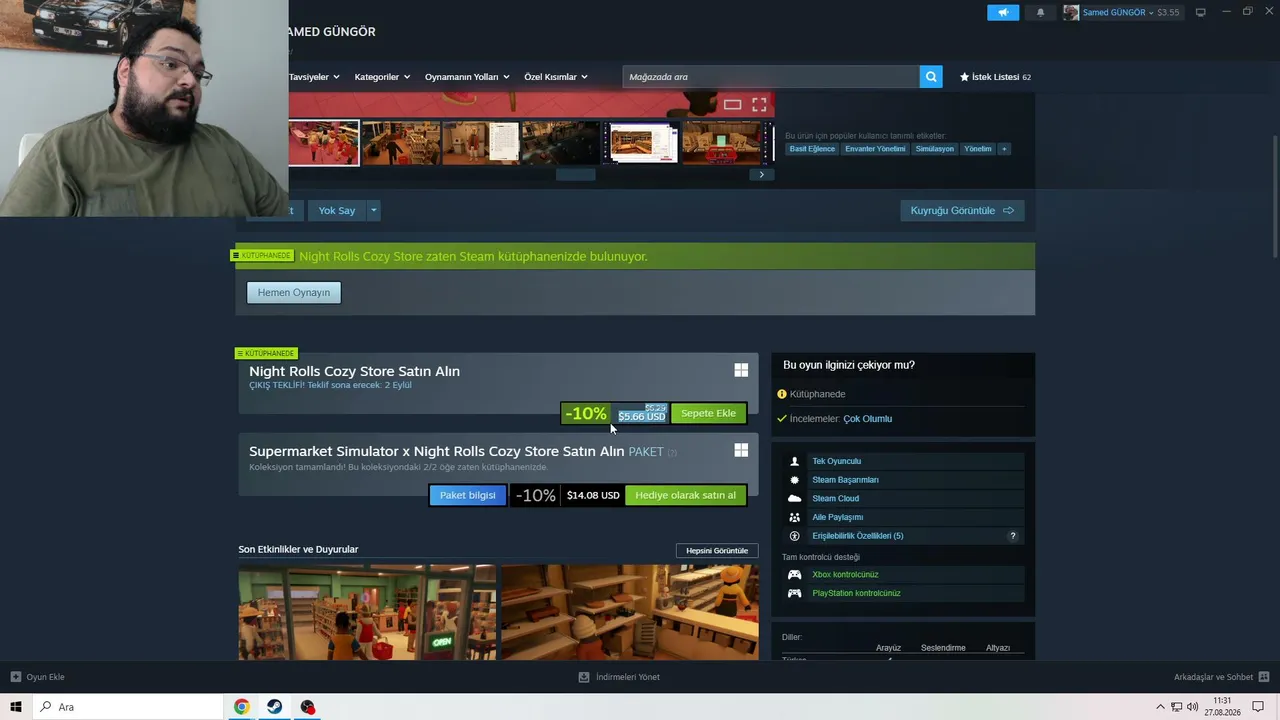Click Arkadaşlar ve Sohbet label

[1213, 677]
